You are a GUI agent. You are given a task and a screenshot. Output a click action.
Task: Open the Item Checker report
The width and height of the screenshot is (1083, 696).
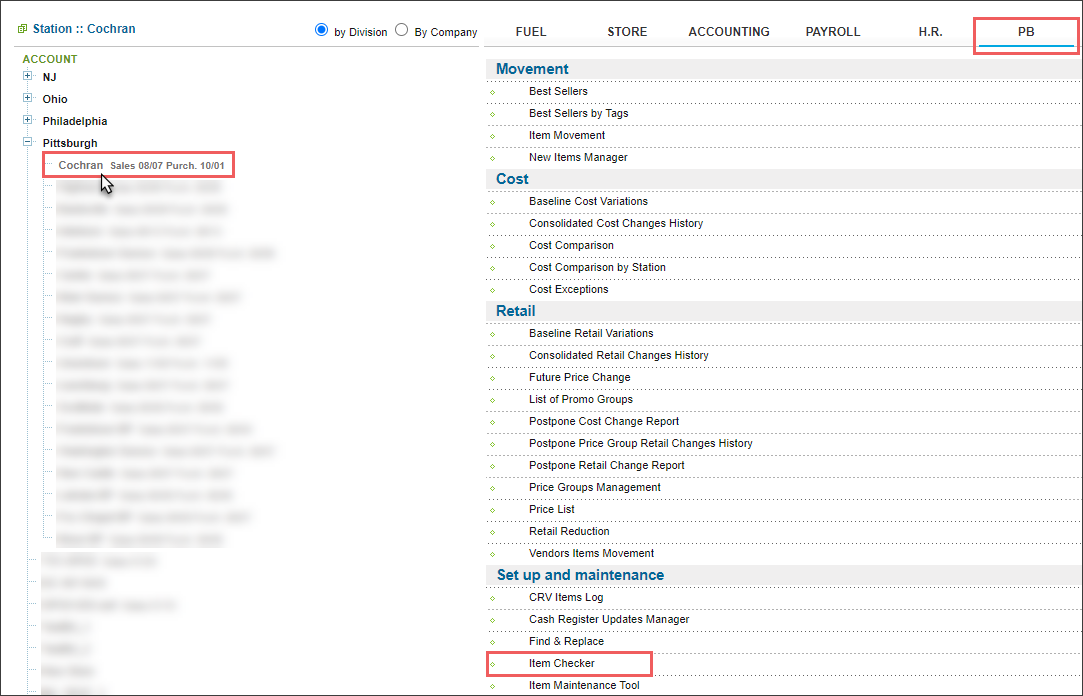[561, 664]
